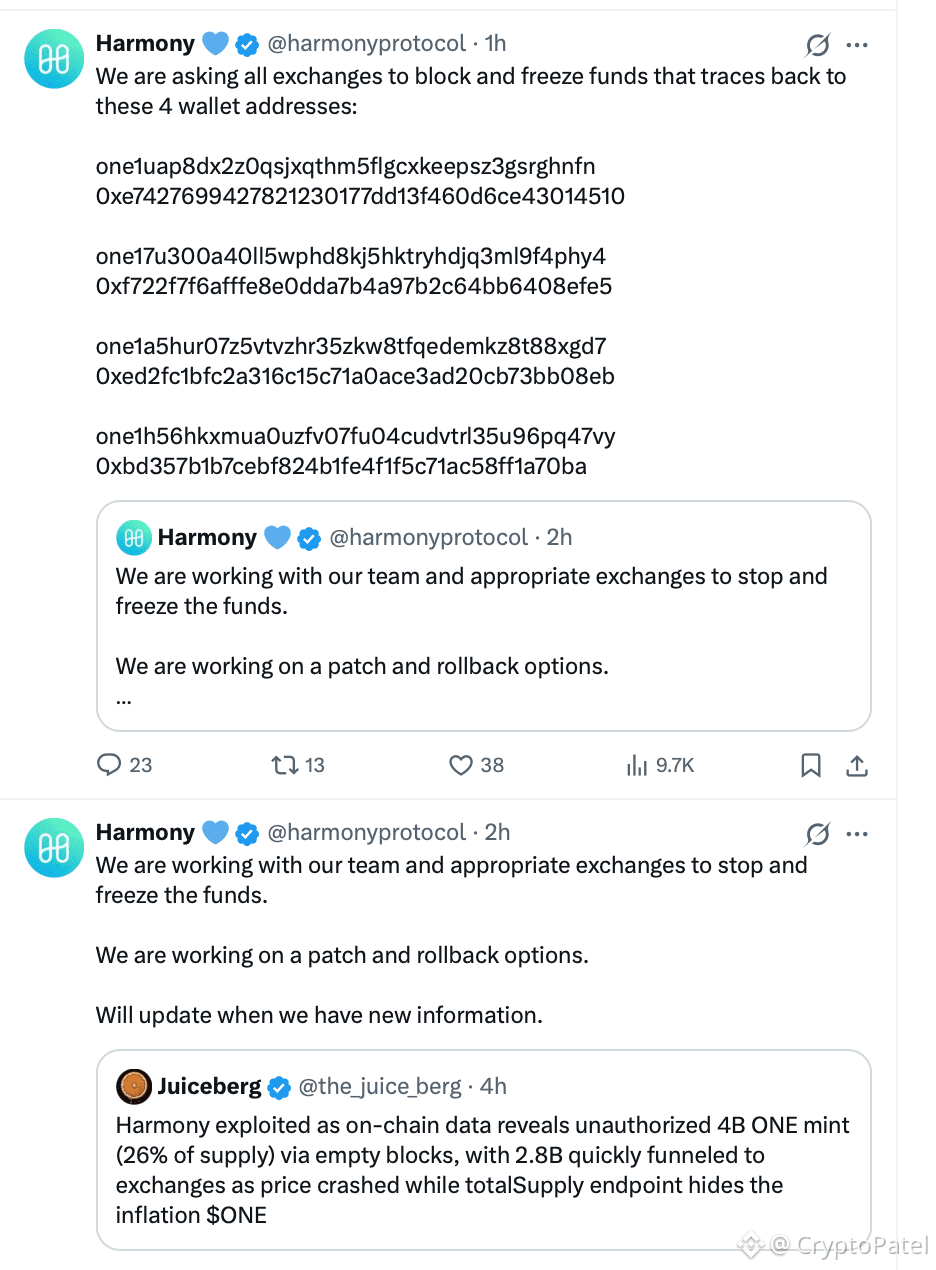Bookmark the wallet addresses tweet

point(811,766)
